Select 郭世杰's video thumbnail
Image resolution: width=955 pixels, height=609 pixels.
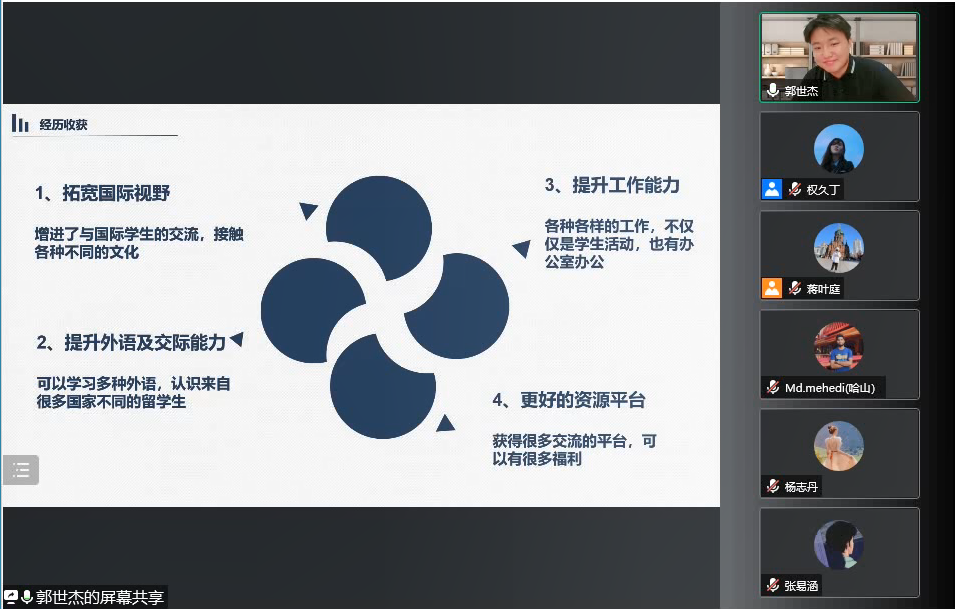pos(839,57)
